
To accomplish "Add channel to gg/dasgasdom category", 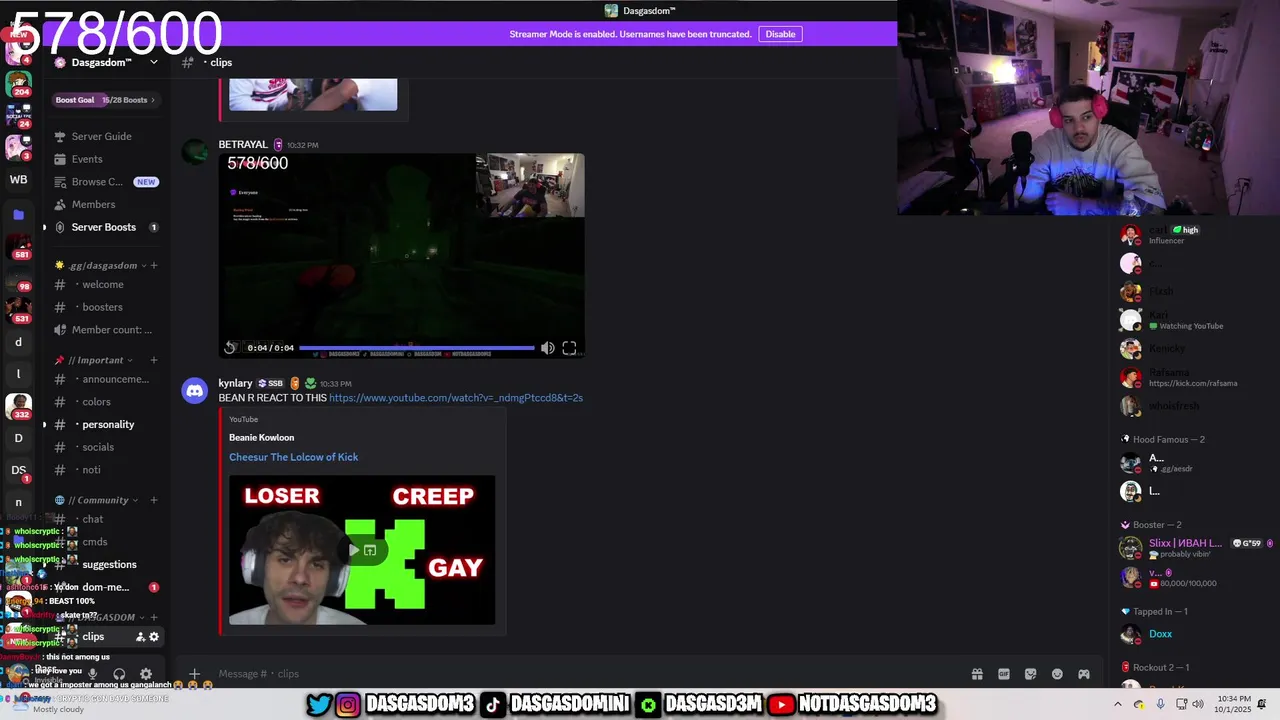I will 153,266.
